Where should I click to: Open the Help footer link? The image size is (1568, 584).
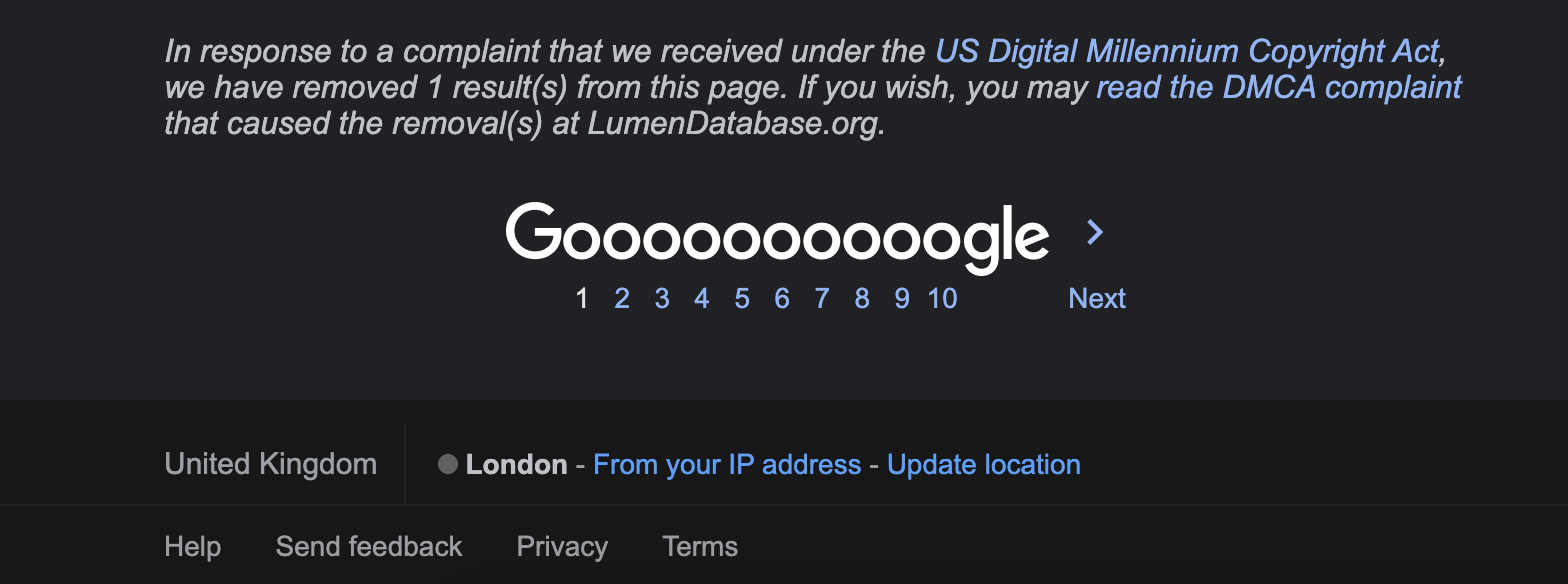[x=192, y=547]
